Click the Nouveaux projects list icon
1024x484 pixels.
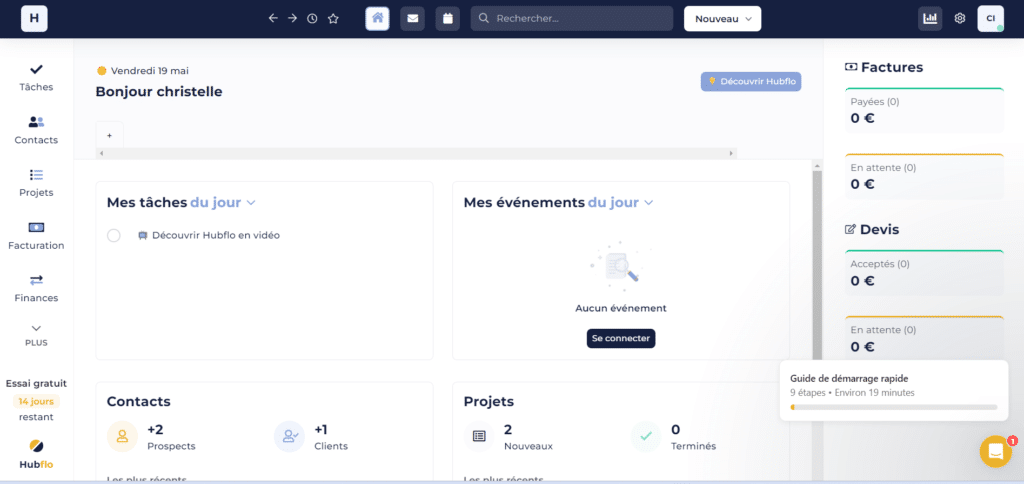point(479,437)
